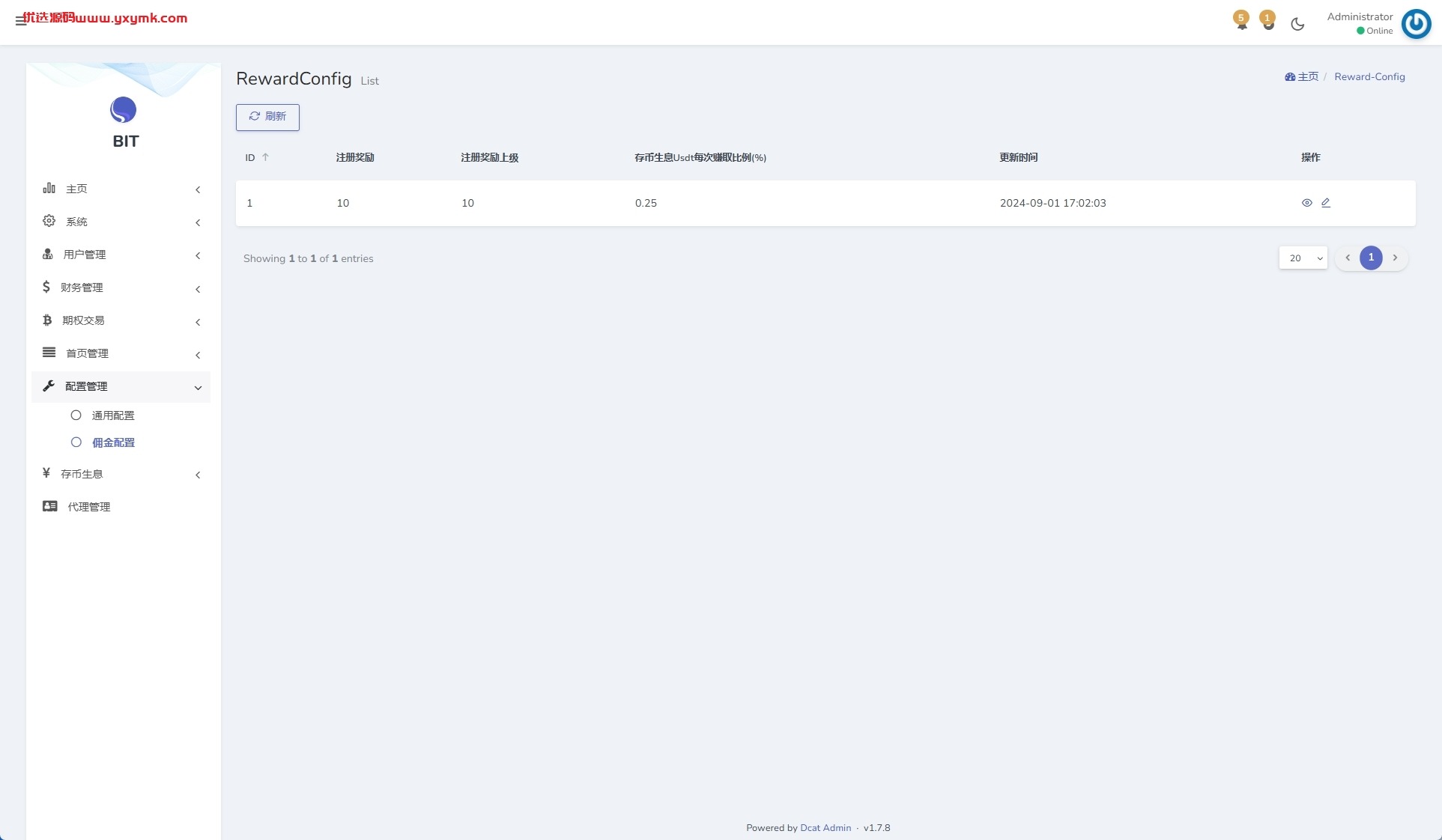Switch to dark mode with the moon icon

tap(1297, 24)
